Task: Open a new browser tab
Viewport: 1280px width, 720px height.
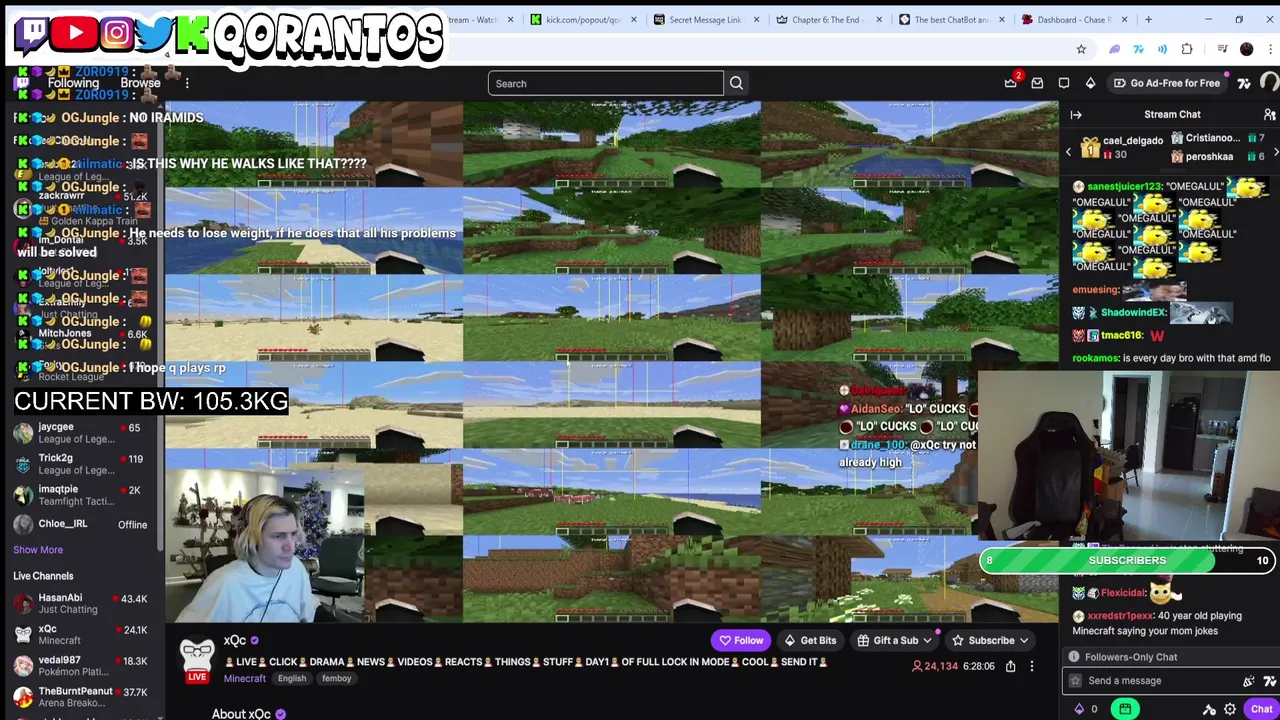Action: point(1148,19)
